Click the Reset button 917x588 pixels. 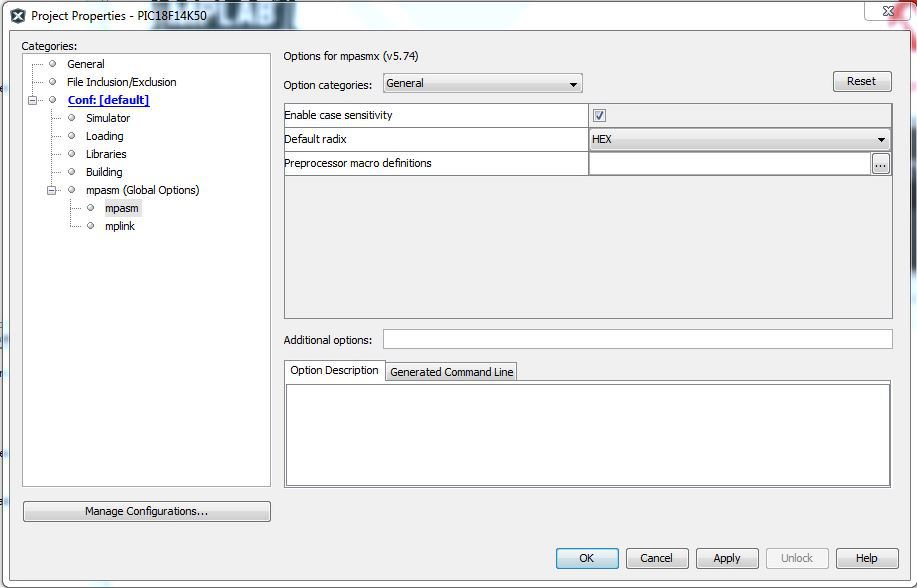(x=861, y=81)
